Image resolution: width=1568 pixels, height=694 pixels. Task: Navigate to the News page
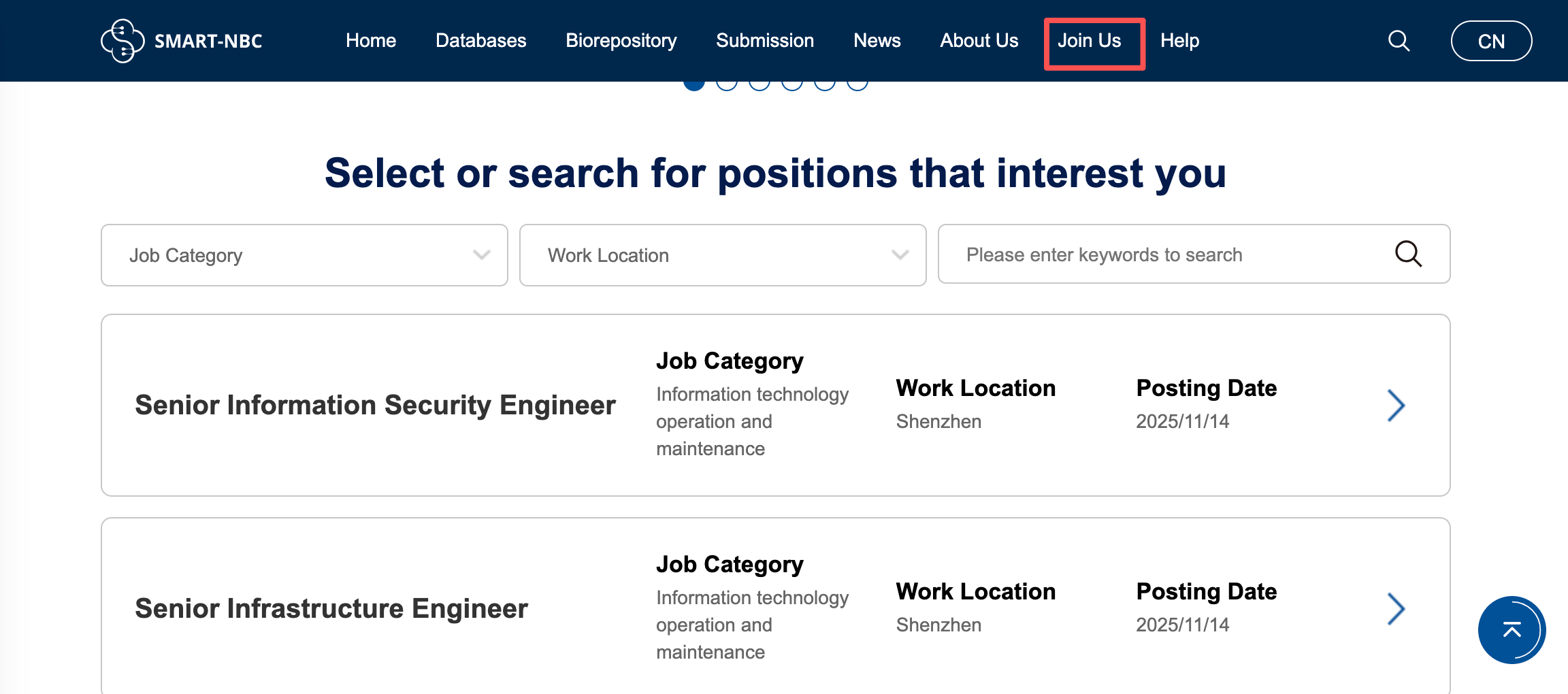point(877,41)
